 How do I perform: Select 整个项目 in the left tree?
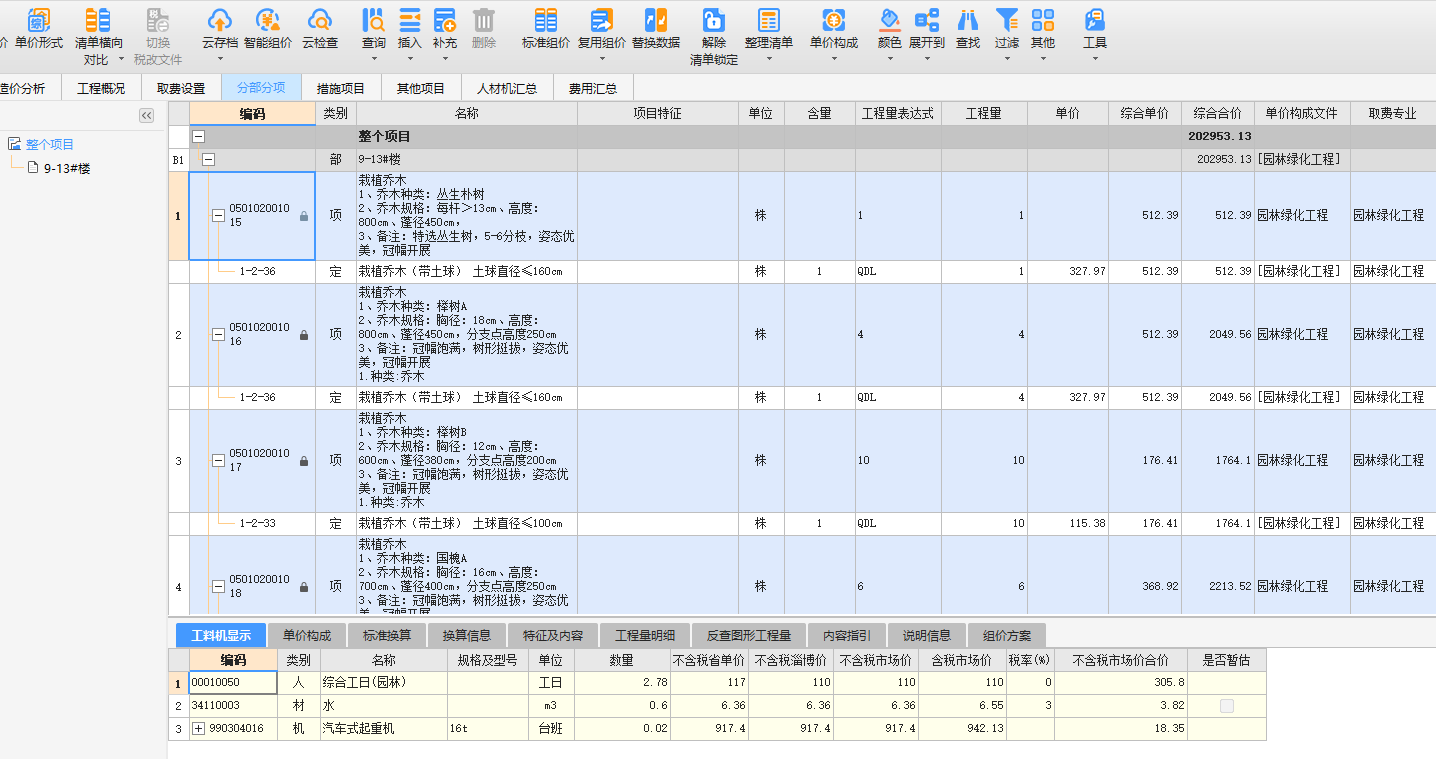tap(50, 144)
